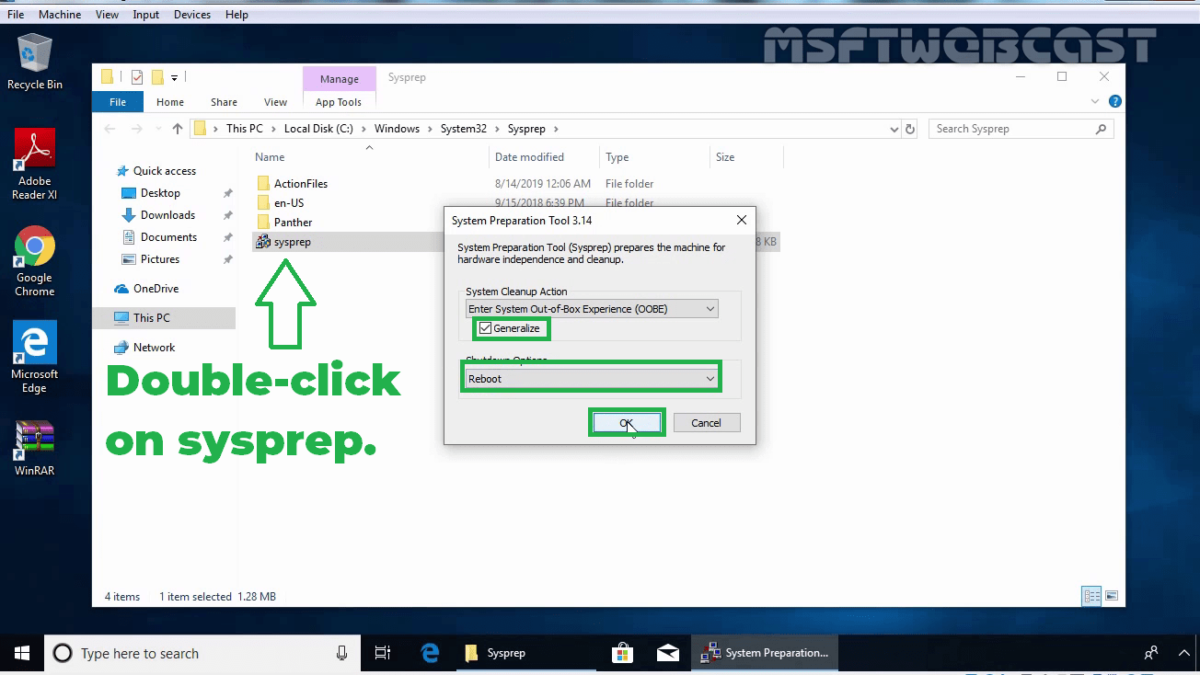Click OK in System Preparation Tool
1200x675 pixels.
627,423
